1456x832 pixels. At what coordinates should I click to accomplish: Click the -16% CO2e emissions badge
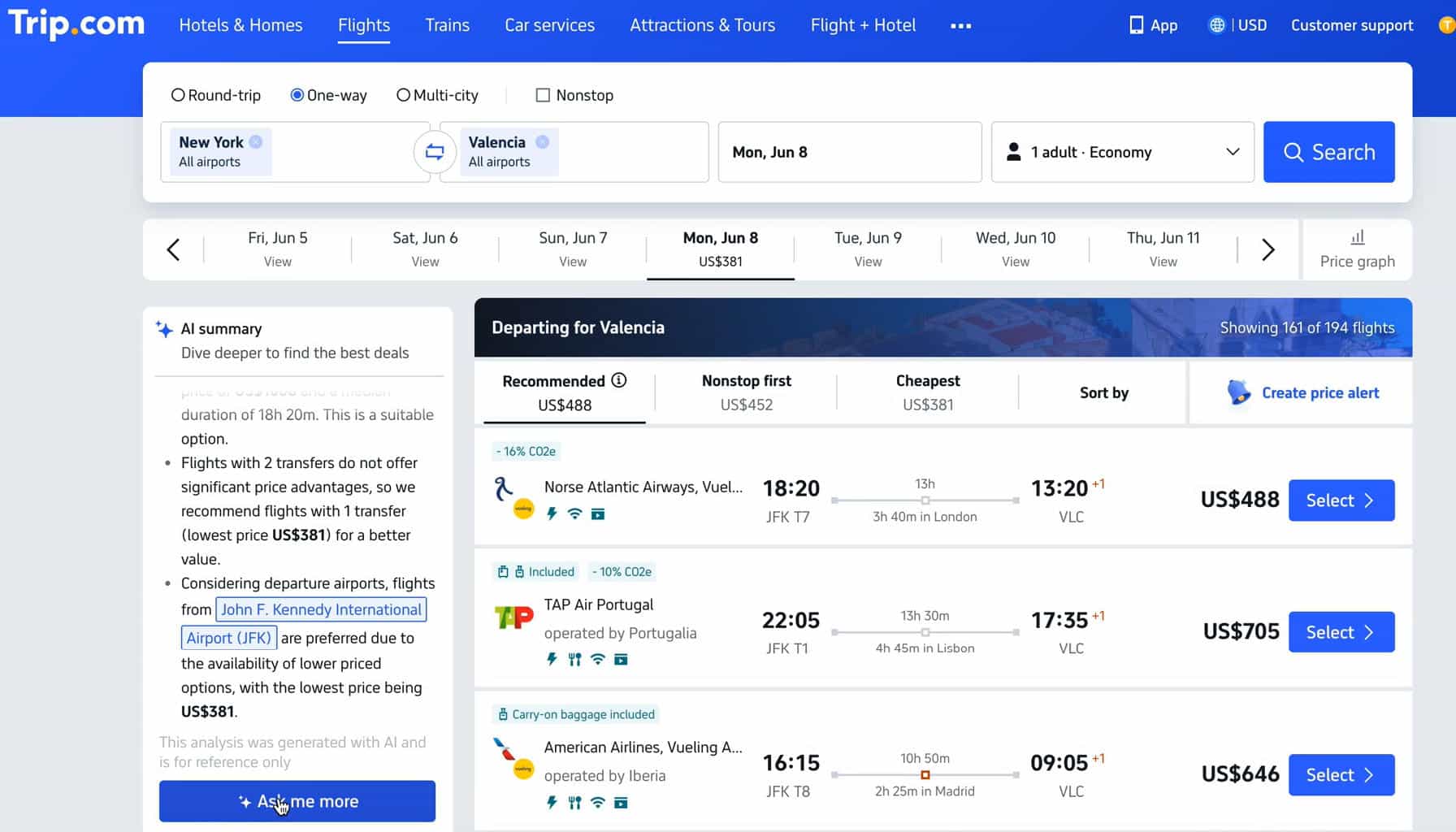pos(526,451)
